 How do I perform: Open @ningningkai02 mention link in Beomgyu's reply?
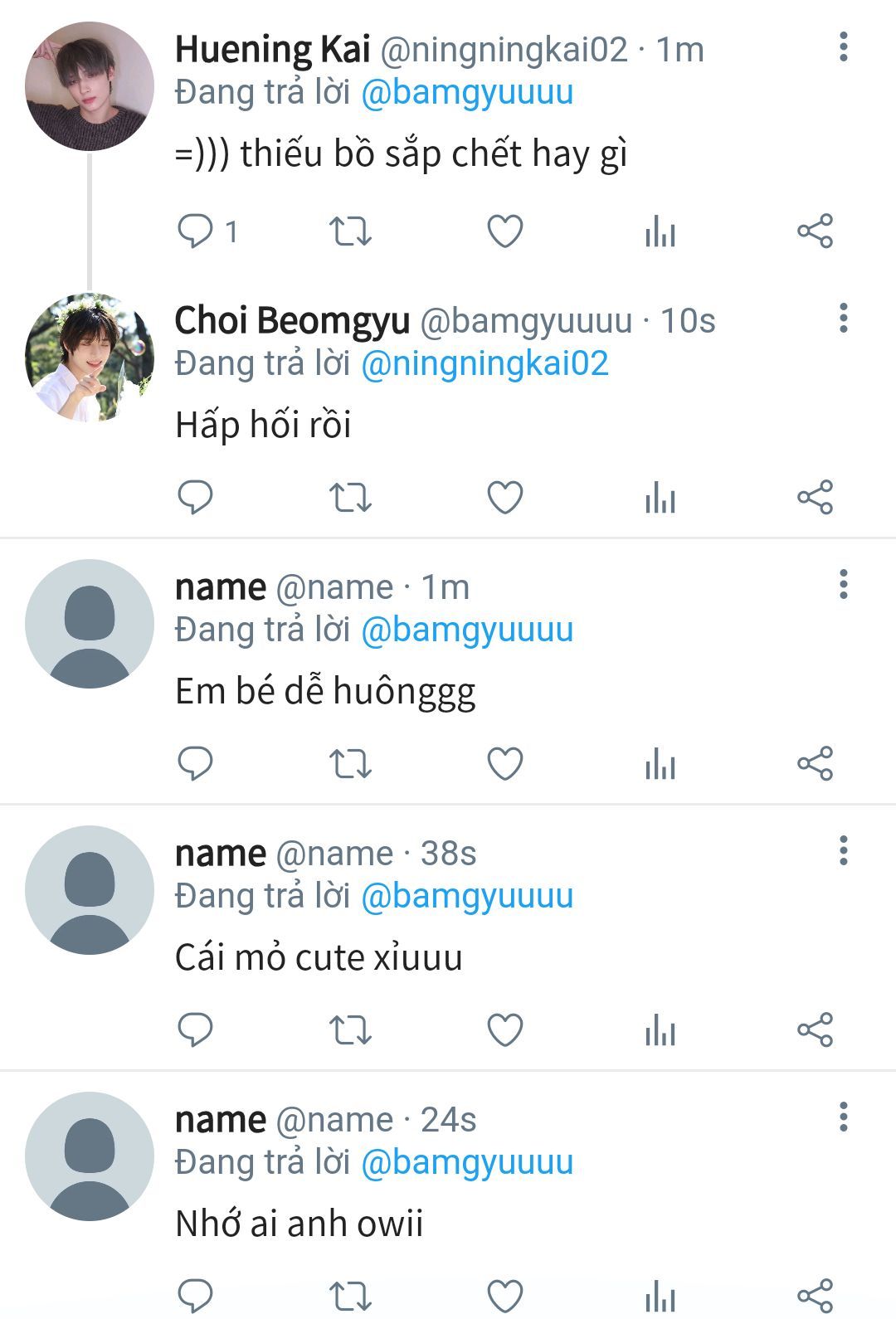tap(485, 363)
